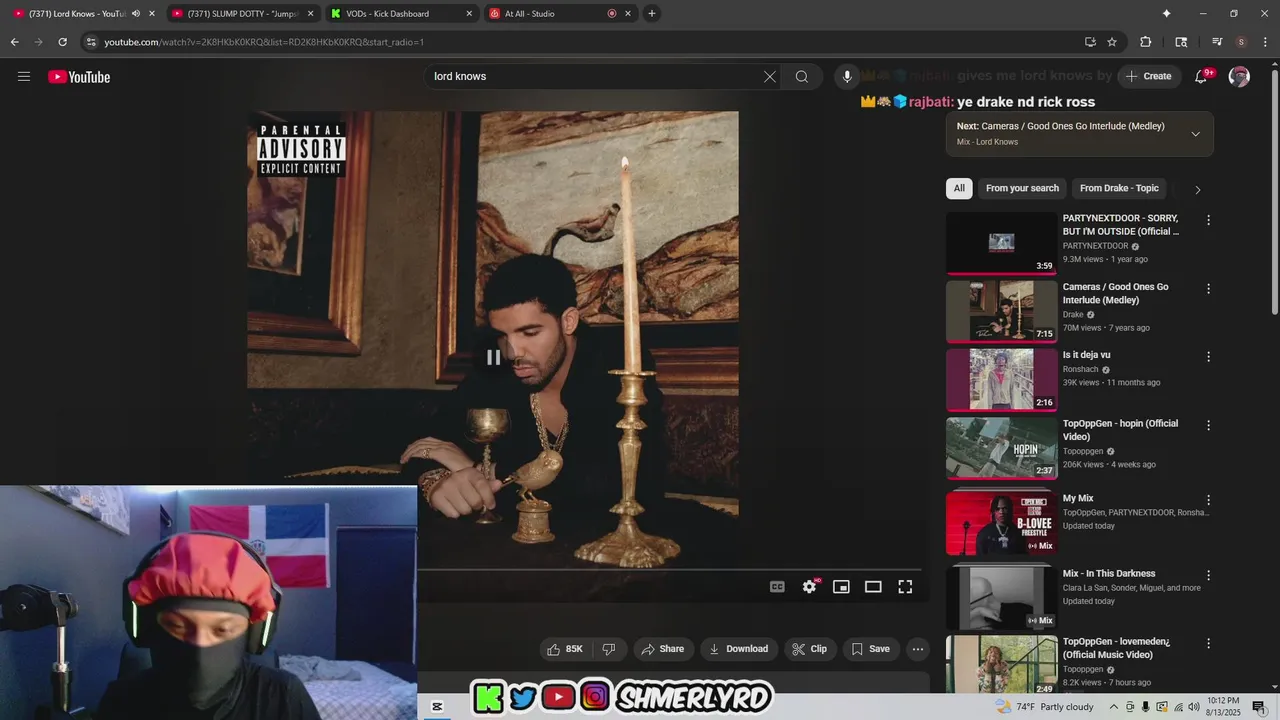The height and width of the screenshot is (720, 1280).
Task: Open the Topoppgen channel under hopin
Action: tap(1085, 451)
